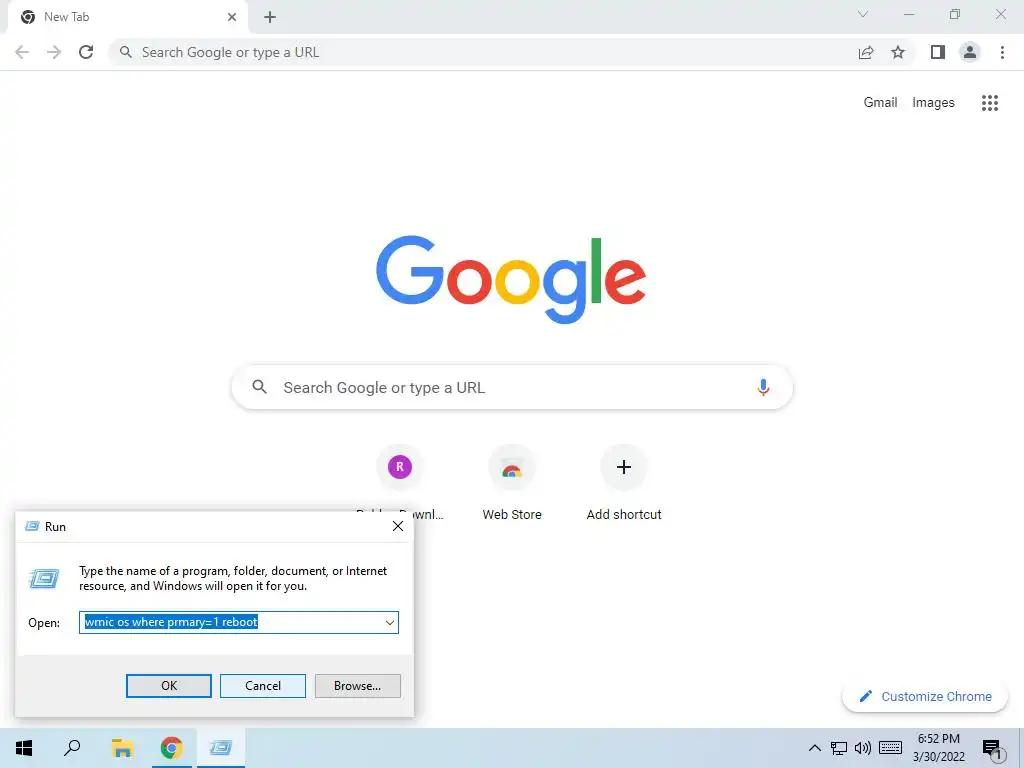Open the tab search chevron
The image size is (1024, 768).
(863, 14)
